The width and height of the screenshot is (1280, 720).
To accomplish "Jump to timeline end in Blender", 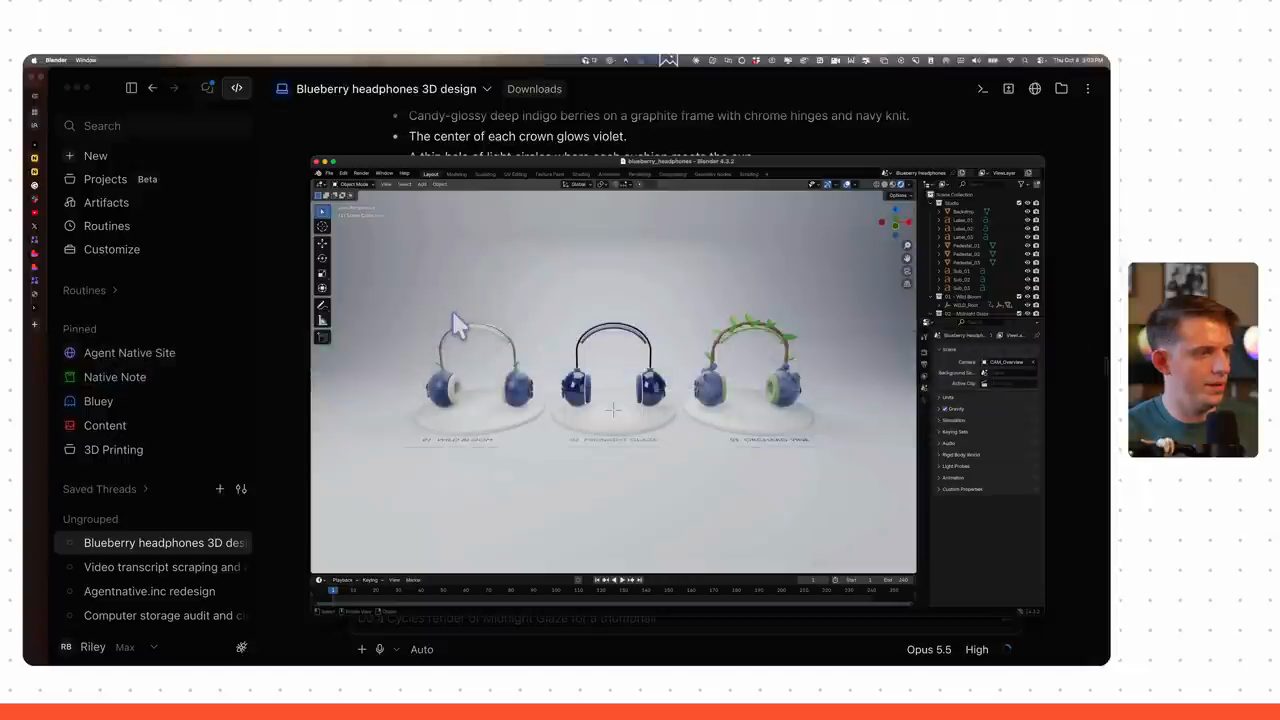I will (x=639, y=580).
